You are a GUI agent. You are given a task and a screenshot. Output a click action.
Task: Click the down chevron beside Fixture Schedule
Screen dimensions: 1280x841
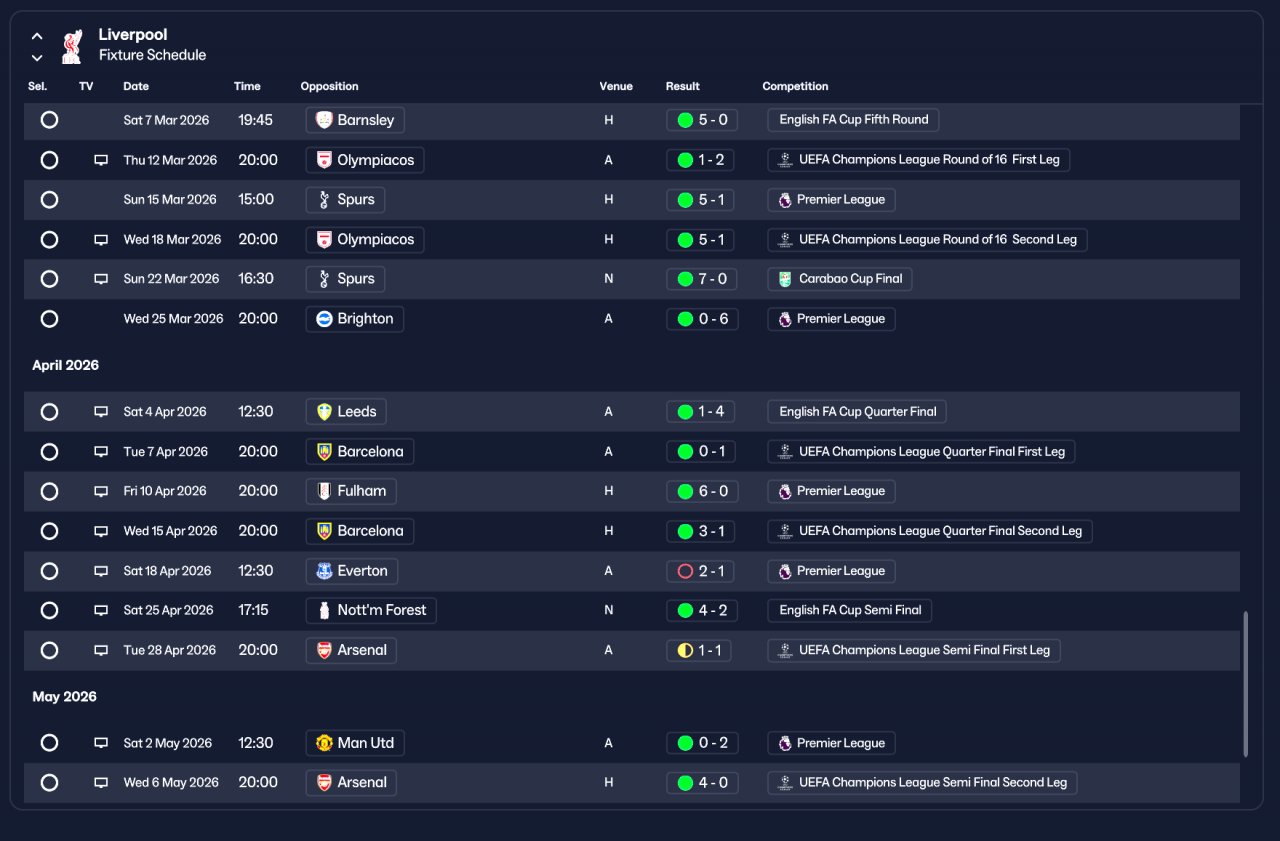(x=37, y=57)
